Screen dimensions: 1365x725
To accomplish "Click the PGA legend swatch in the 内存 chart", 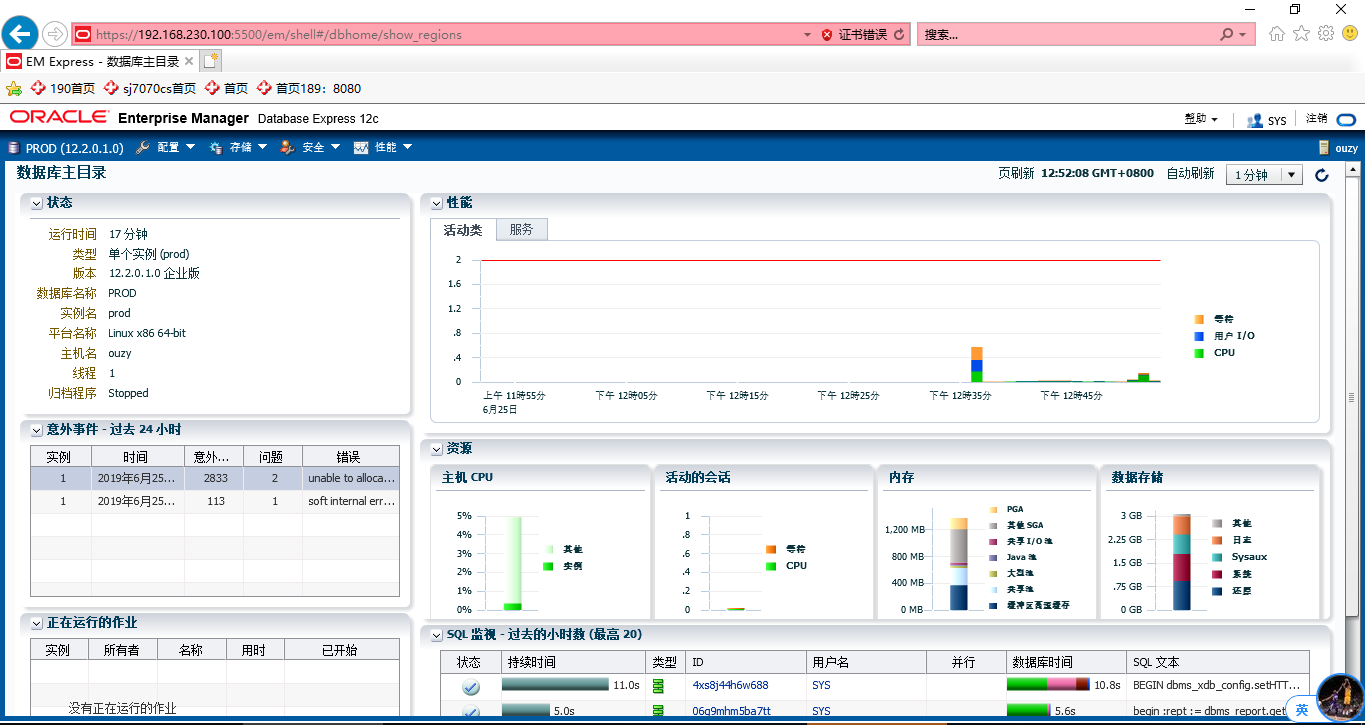I will (x=993, y=510).
